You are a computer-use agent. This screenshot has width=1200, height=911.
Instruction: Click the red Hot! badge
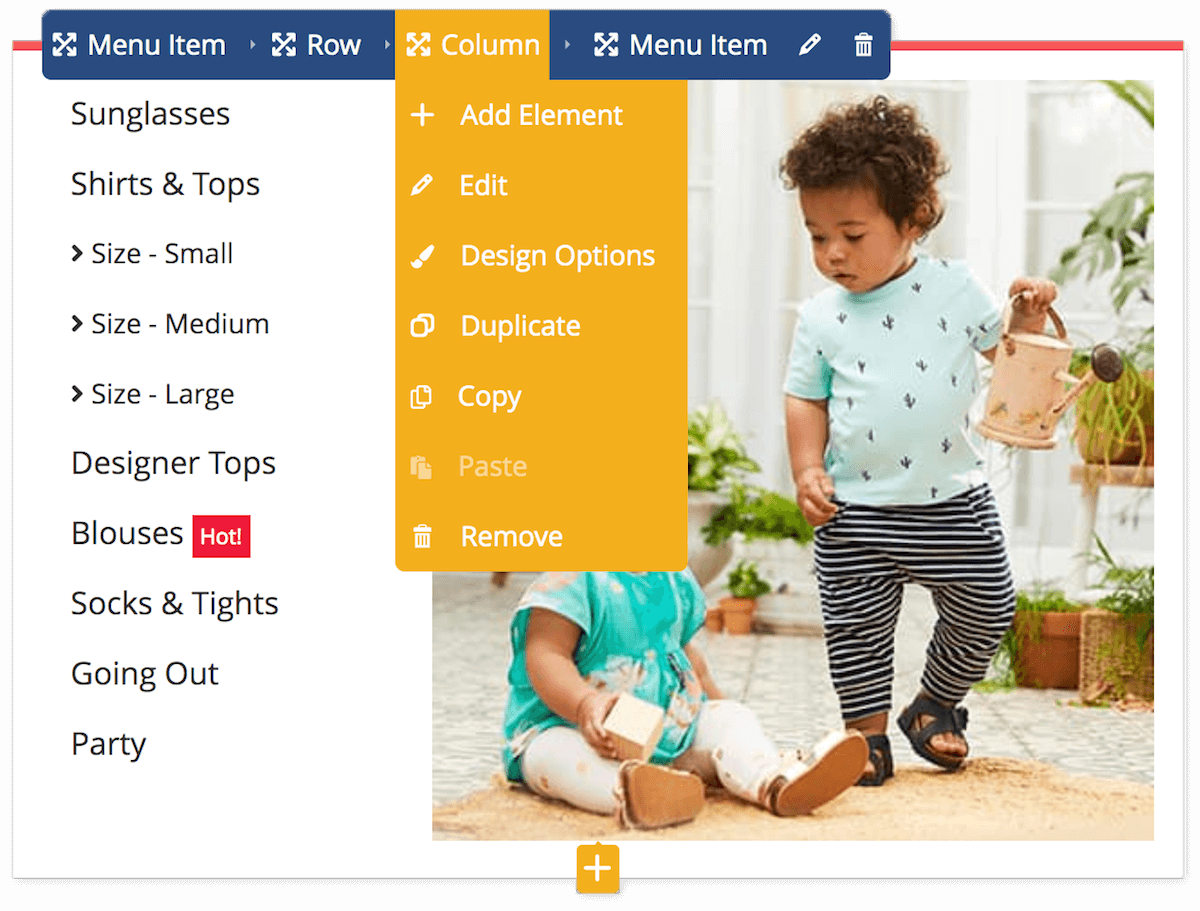(221, 537)
